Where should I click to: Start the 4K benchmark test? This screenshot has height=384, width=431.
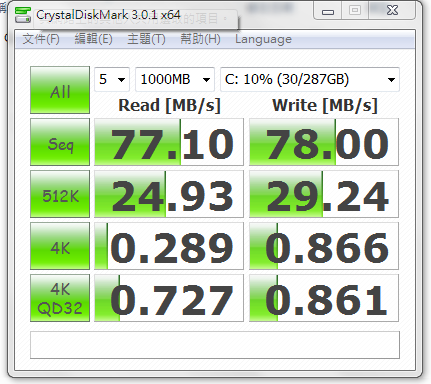[x=60, y=246]
